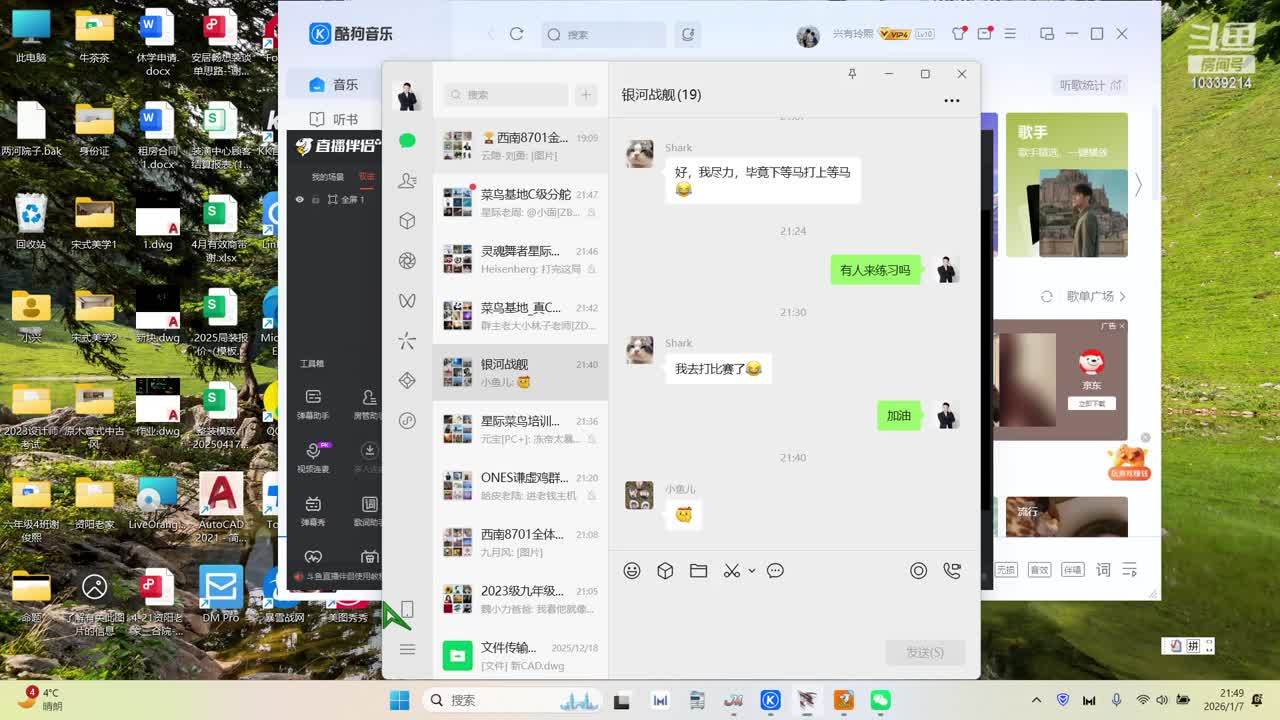This screenshot has height=720, width=1280.
Task: Open WeChat from the Windows taskbar
Action: 880,700
